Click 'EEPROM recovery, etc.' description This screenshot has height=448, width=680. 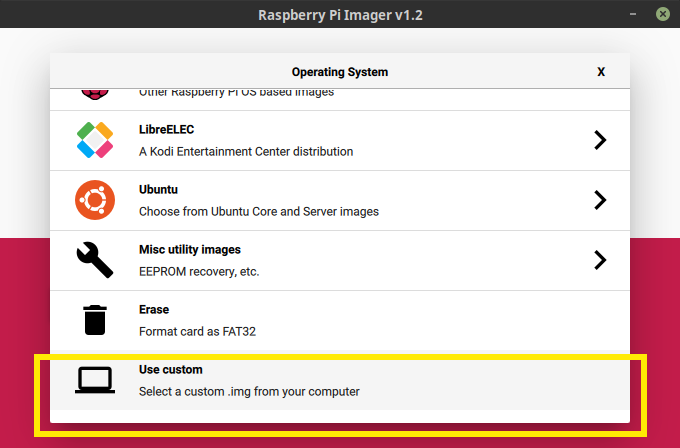coord(199,272)
